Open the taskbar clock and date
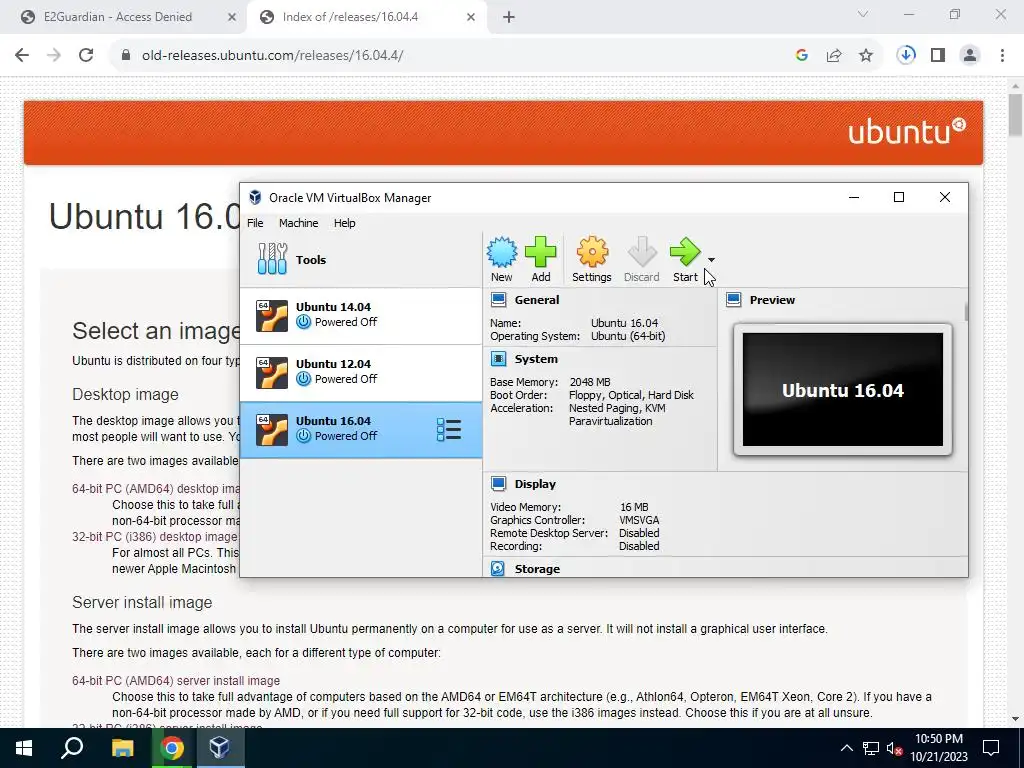This screenshot has width=1024, height=768. pos(938,748)
